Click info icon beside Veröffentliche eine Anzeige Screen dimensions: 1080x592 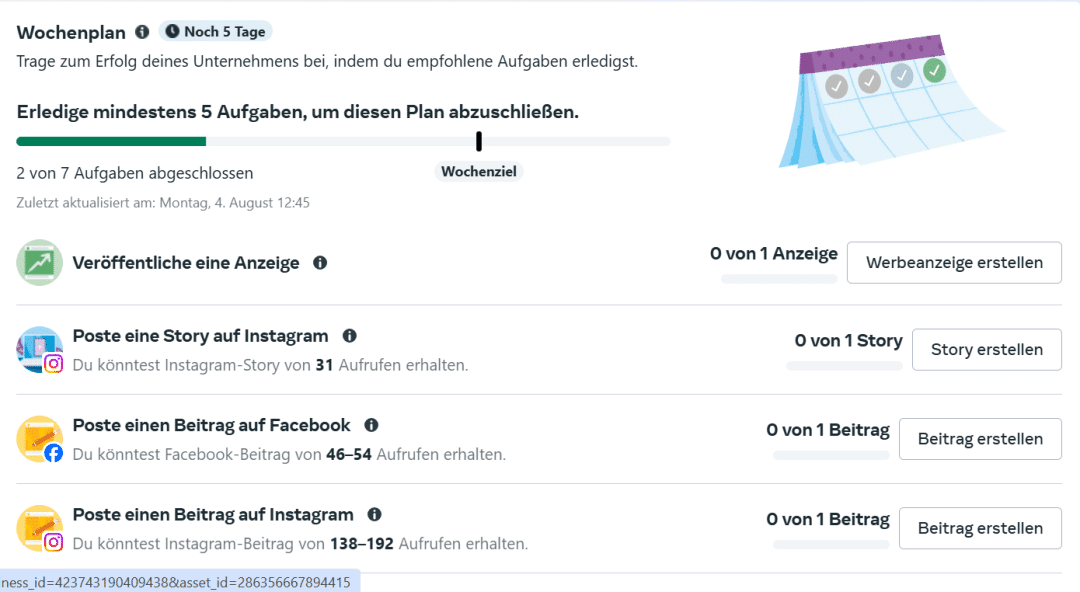point(320,263)
